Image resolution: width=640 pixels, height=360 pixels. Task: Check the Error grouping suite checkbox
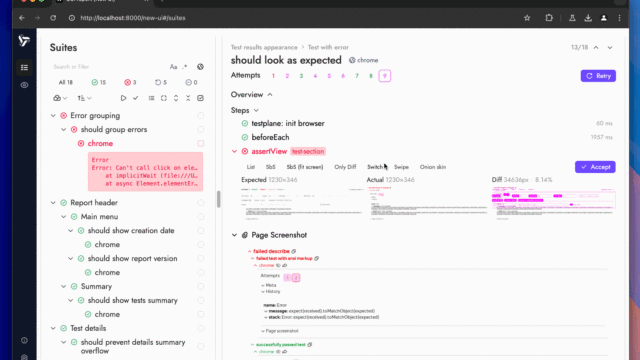click(201, 116)
